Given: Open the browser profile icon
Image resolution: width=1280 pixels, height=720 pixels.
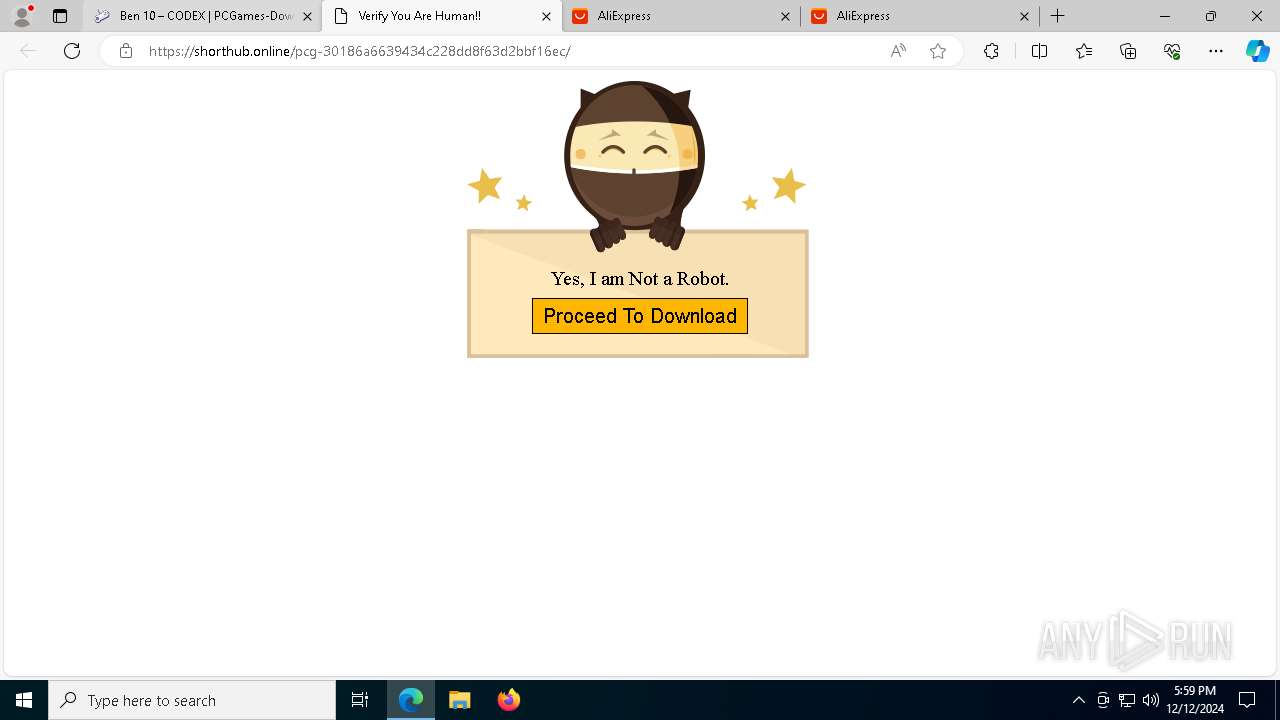Looking at the screenshot, I should coord(22,16).
